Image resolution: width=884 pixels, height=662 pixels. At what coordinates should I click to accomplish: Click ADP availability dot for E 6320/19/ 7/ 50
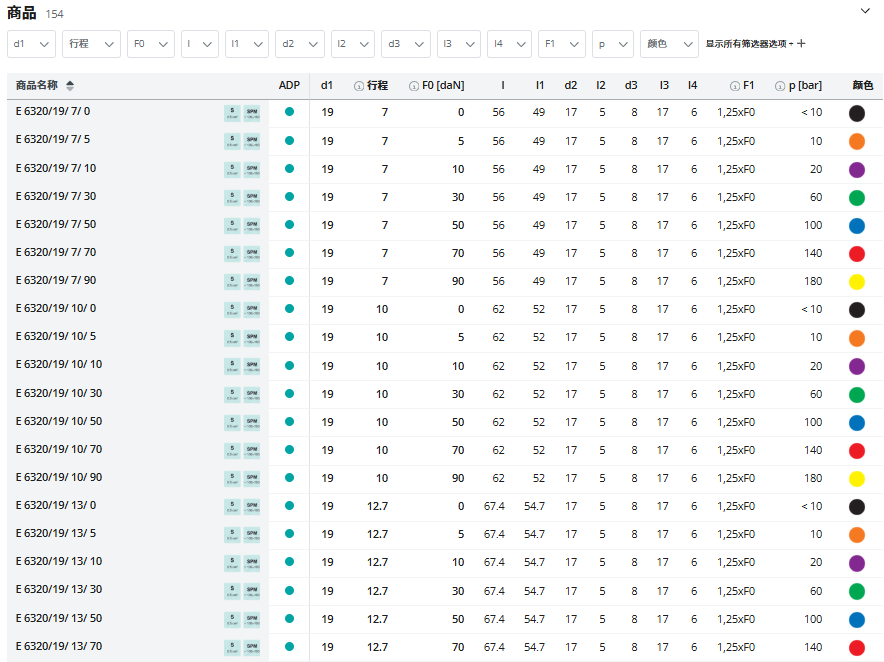[x=289, y=224]
